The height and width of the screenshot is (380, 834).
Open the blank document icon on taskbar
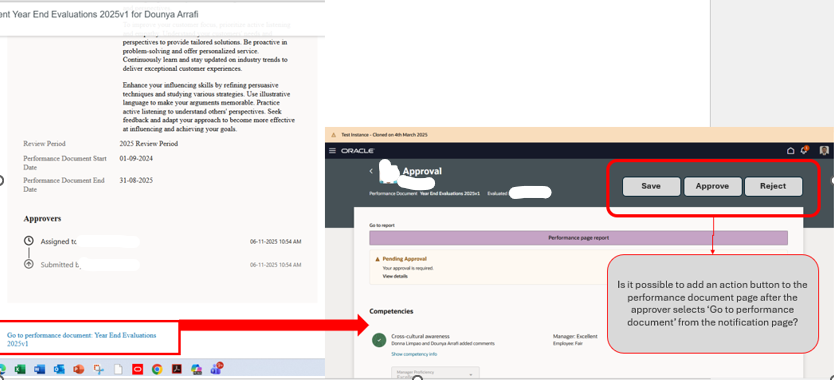pyautogui.click(x=118, y=369)
